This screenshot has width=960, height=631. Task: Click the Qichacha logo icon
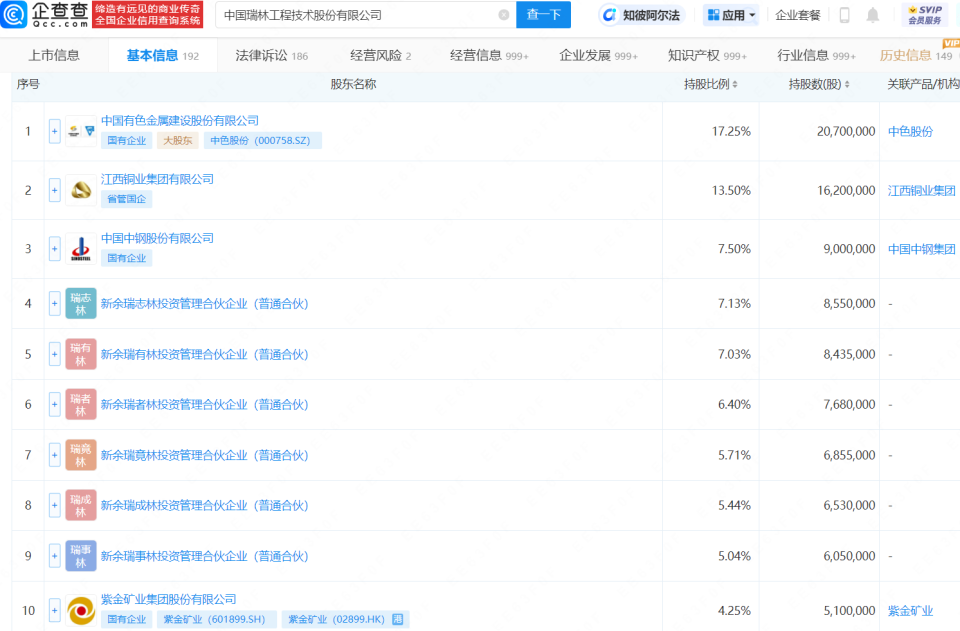13,15
